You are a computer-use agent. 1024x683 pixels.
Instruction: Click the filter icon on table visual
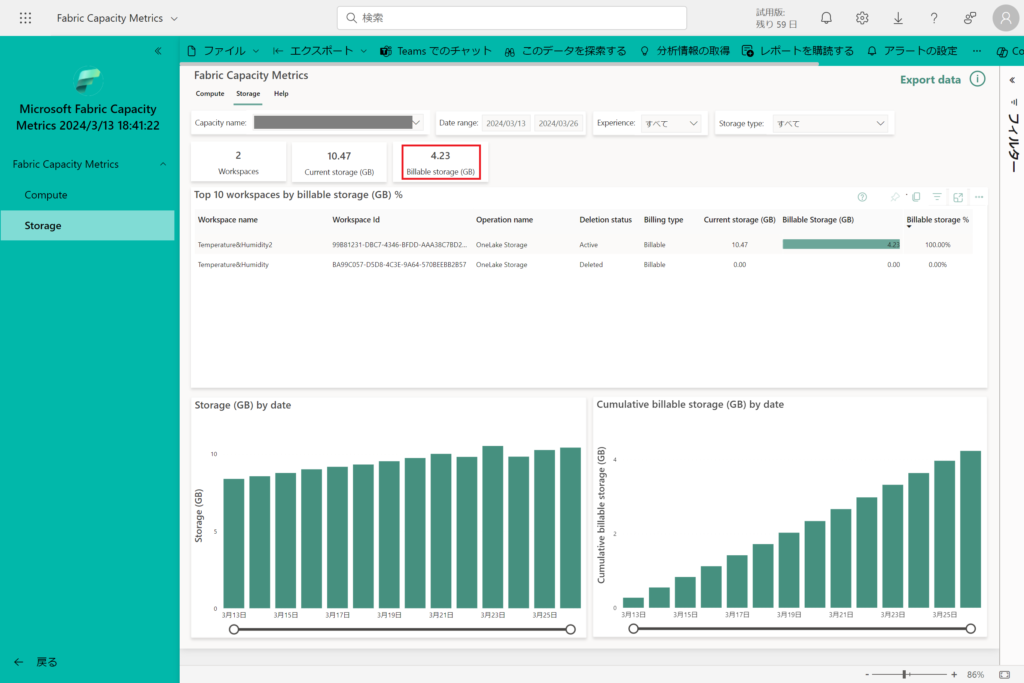click(937, 197)
